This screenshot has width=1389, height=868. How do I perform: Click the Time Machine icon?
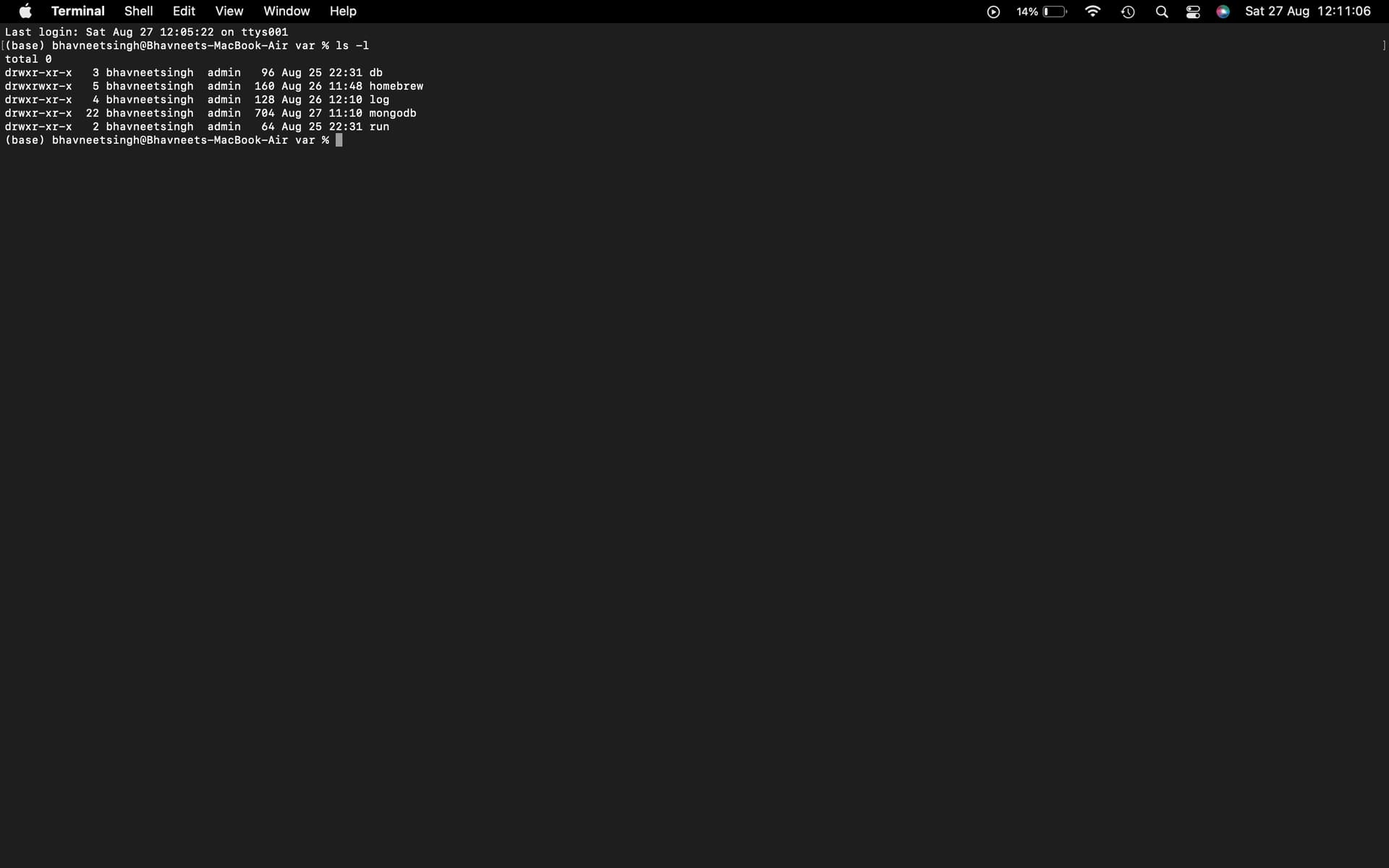[x=1128, y=12]
